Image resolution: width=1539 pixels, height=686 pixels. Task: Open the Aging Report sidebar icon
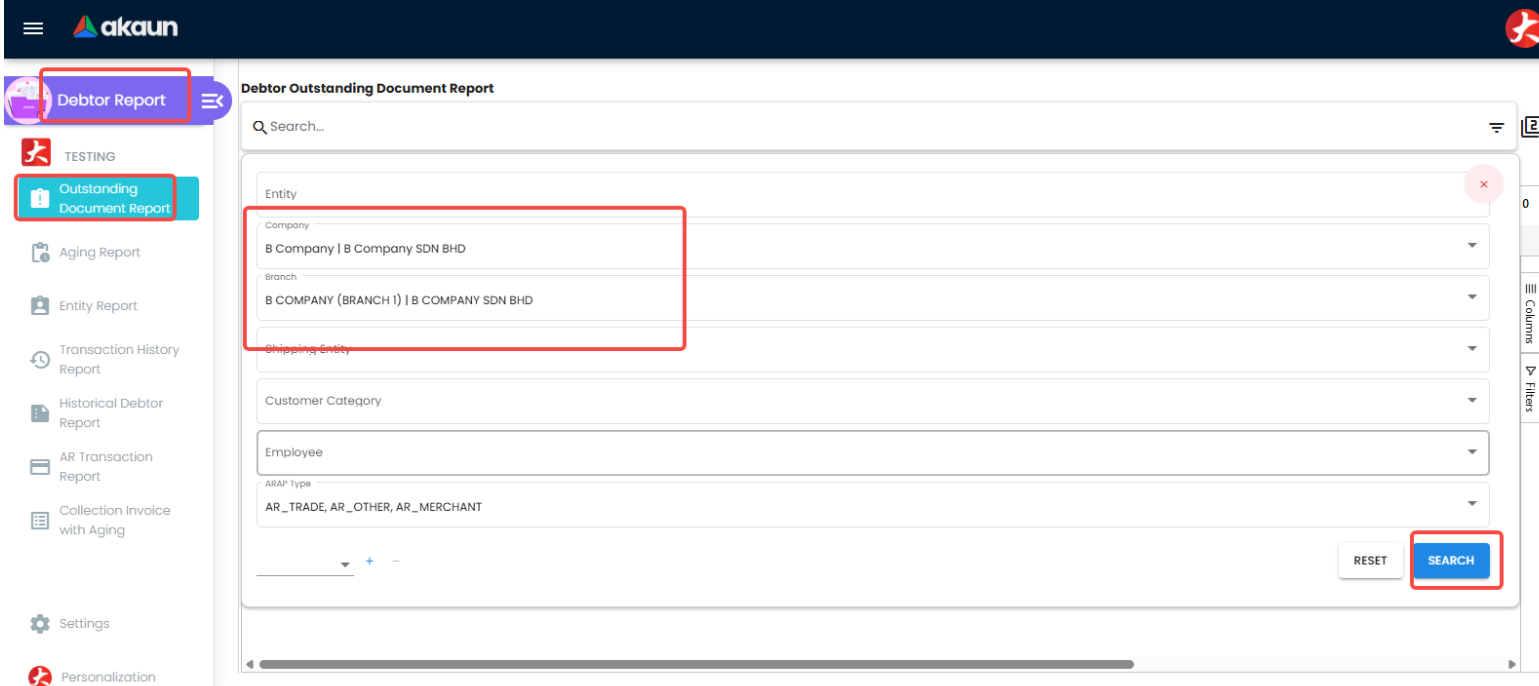(38, 252)
